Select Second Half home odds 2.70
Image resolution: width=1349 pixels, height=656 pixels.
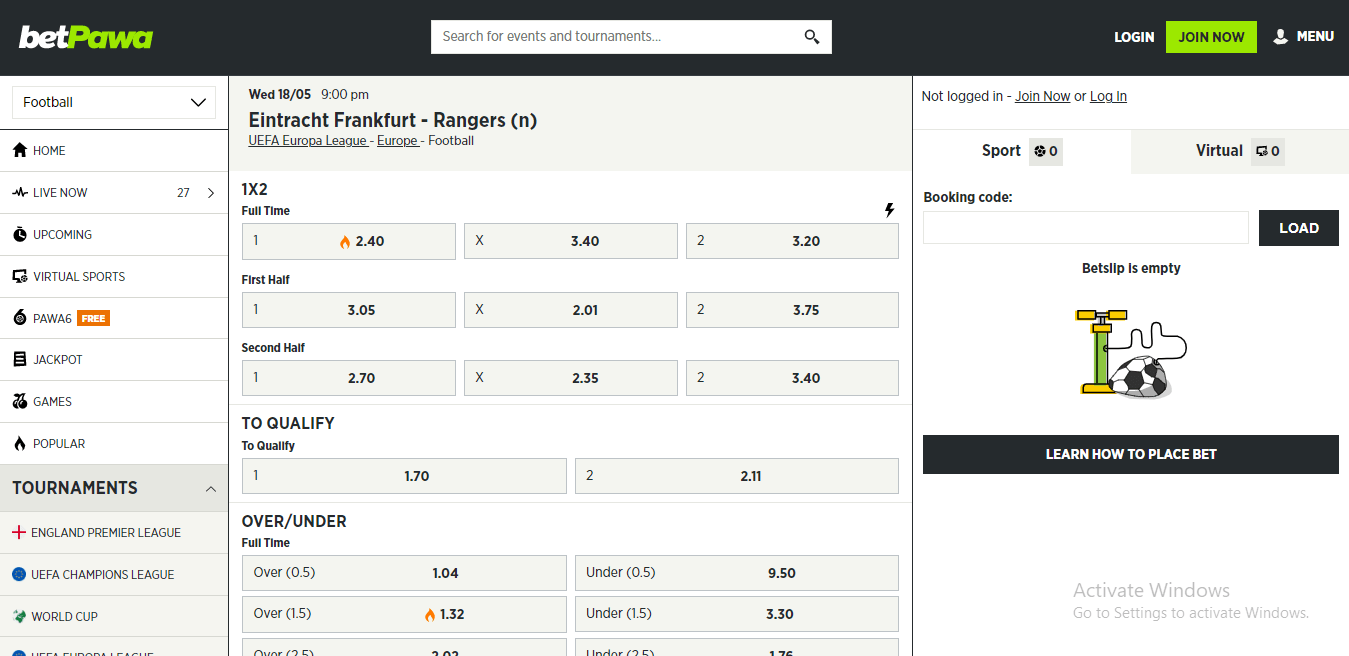click(x=349, y=378)
